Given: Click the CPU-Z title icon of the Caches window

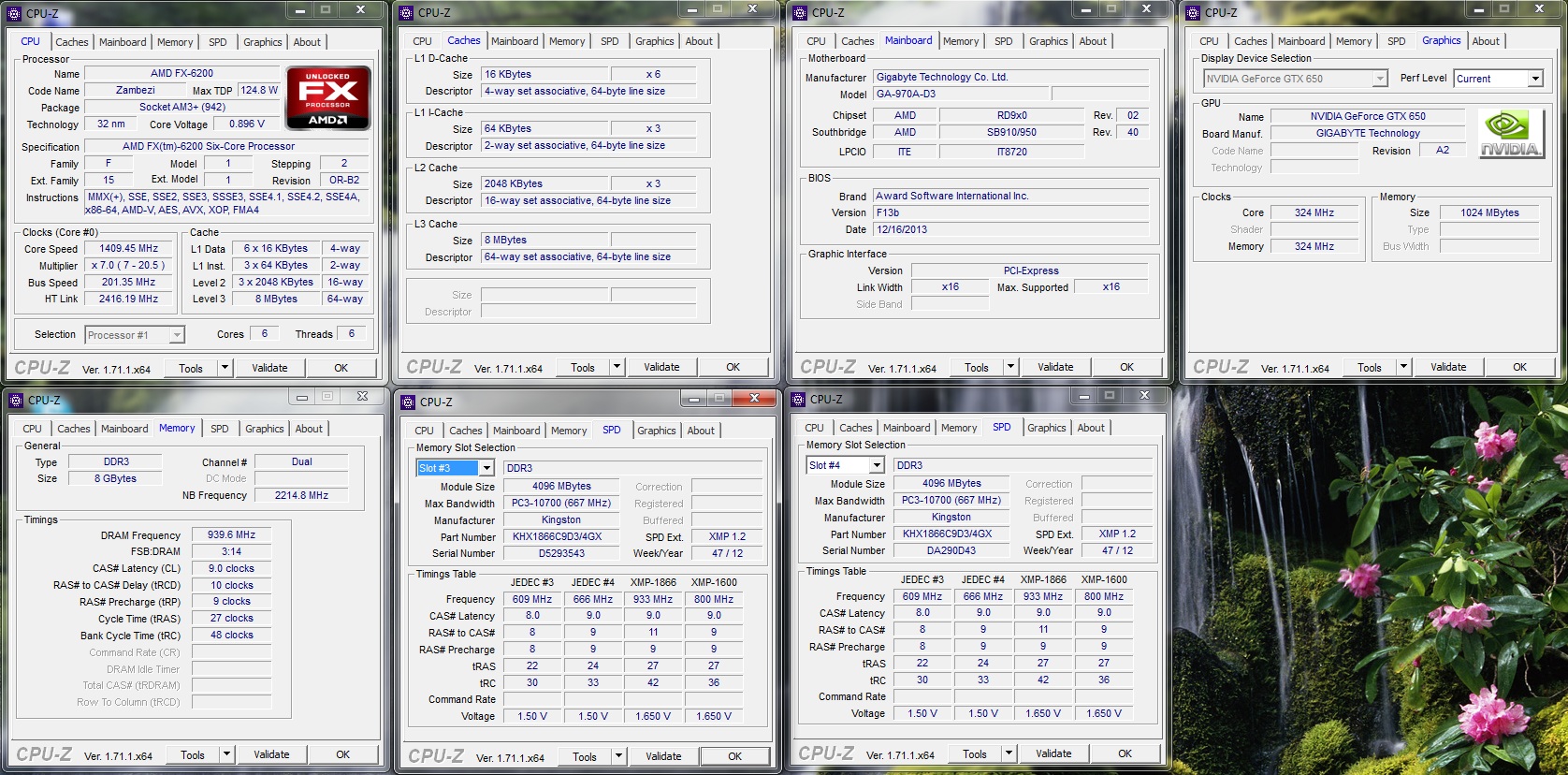Looking at the screenshot, I should pyautogui.click(x=406, y=13).
